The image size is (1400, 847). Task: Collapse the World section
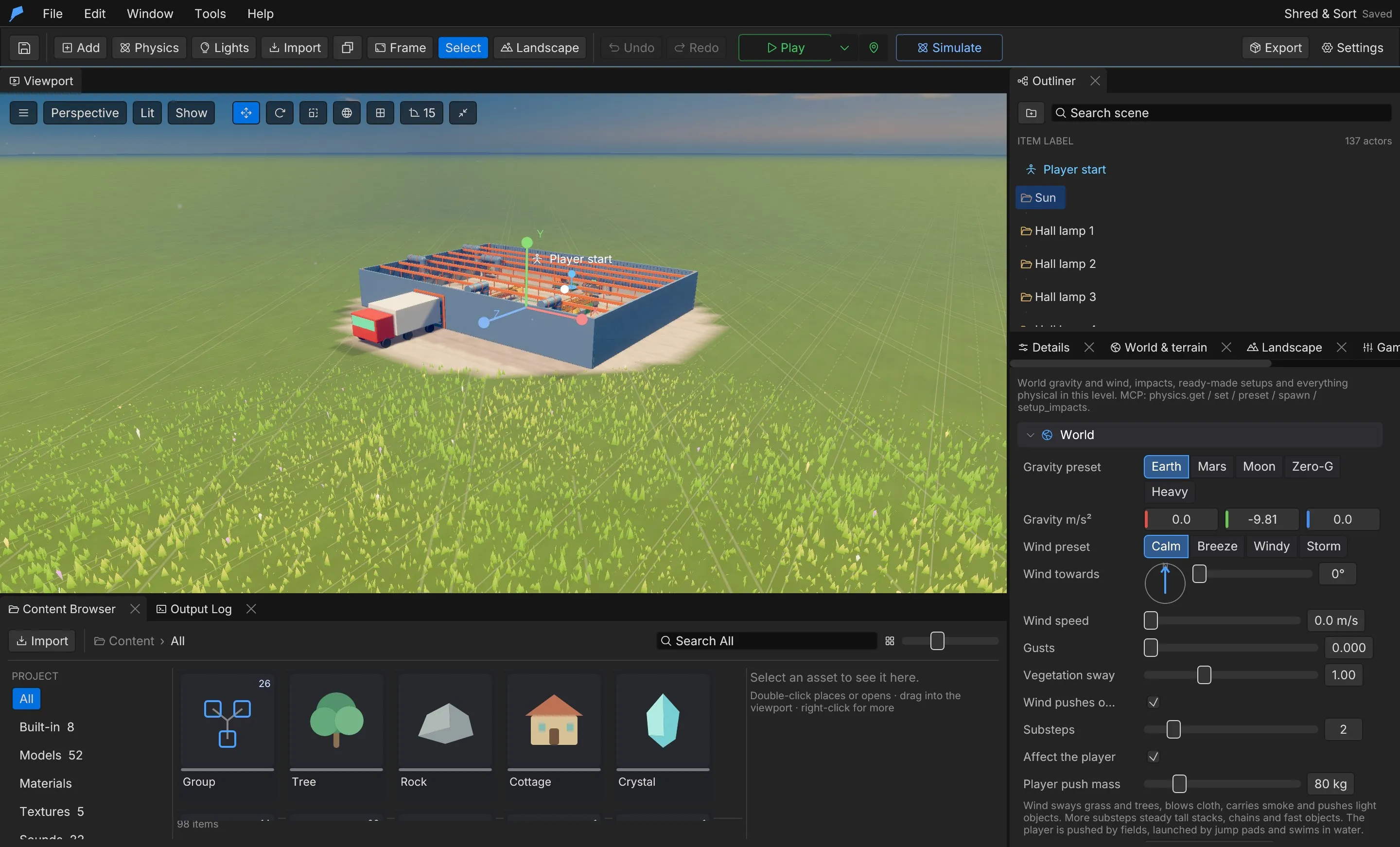click(x=1030, y=435)
